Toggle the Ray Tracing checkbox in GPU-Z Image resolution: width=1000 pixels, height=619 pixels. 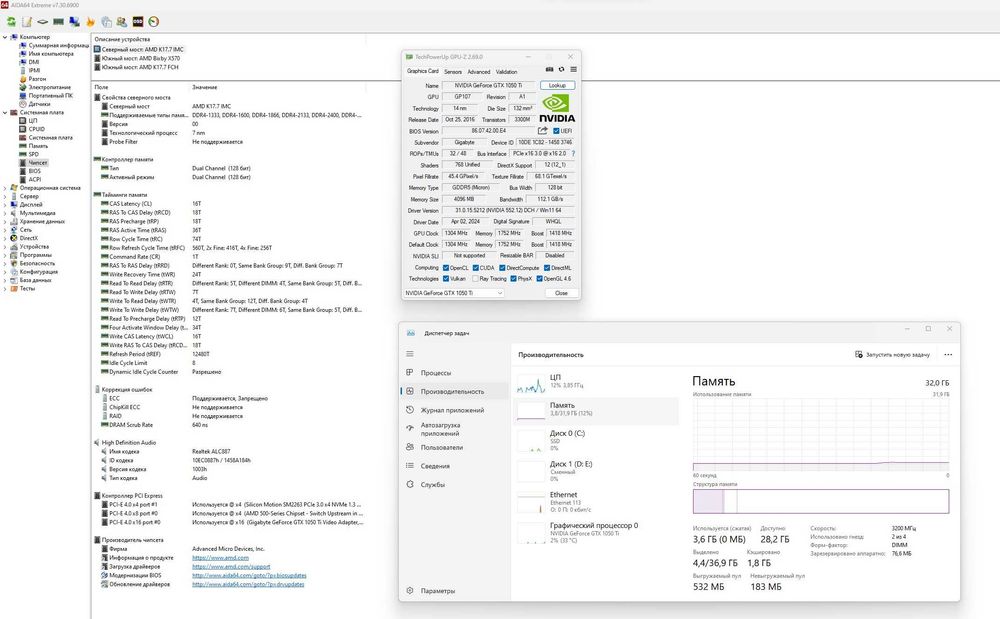(x=475, y=279)
